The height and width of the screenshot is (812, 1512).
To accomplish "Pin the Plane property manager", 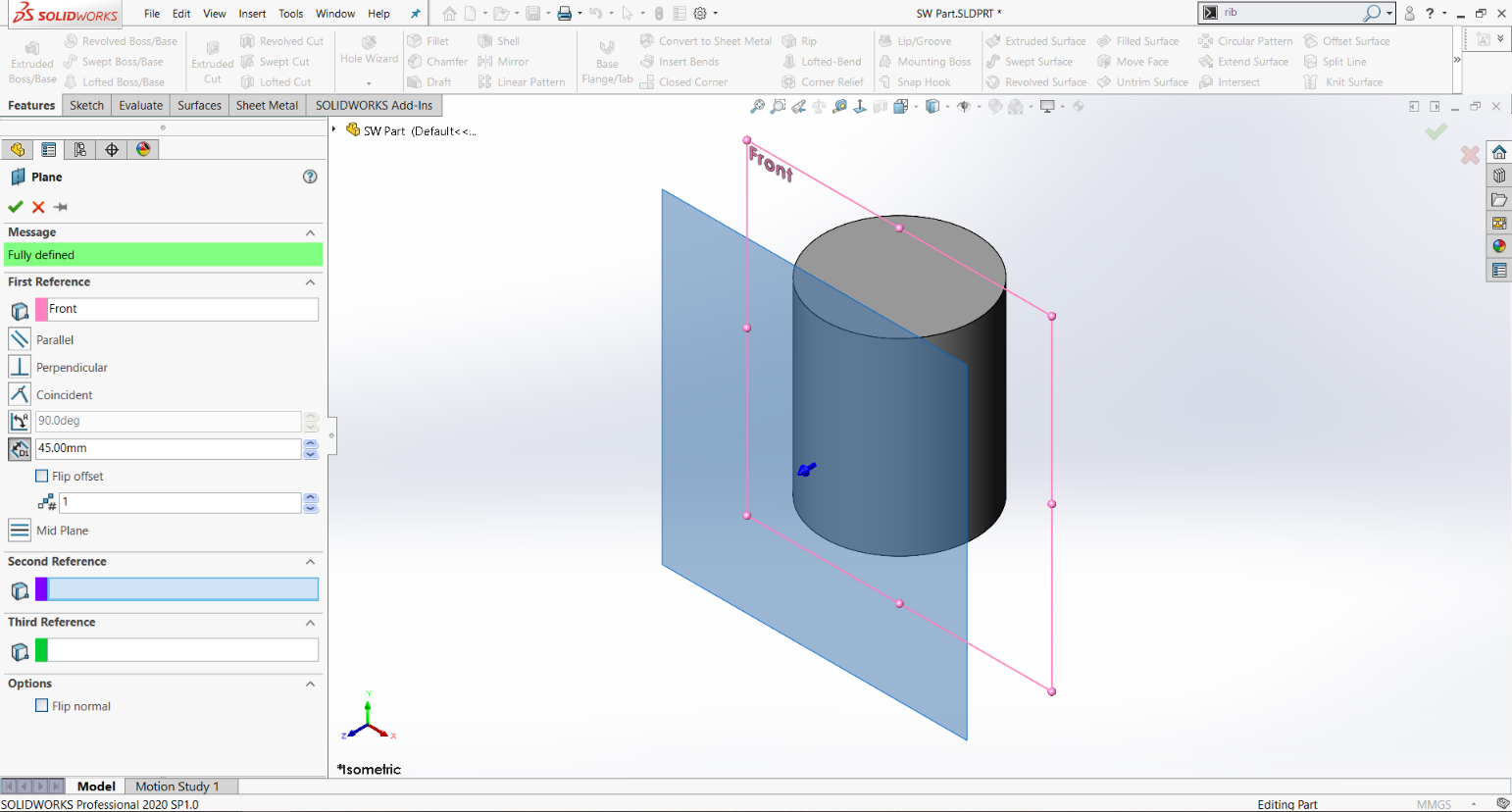I will (x=58, y=207).
